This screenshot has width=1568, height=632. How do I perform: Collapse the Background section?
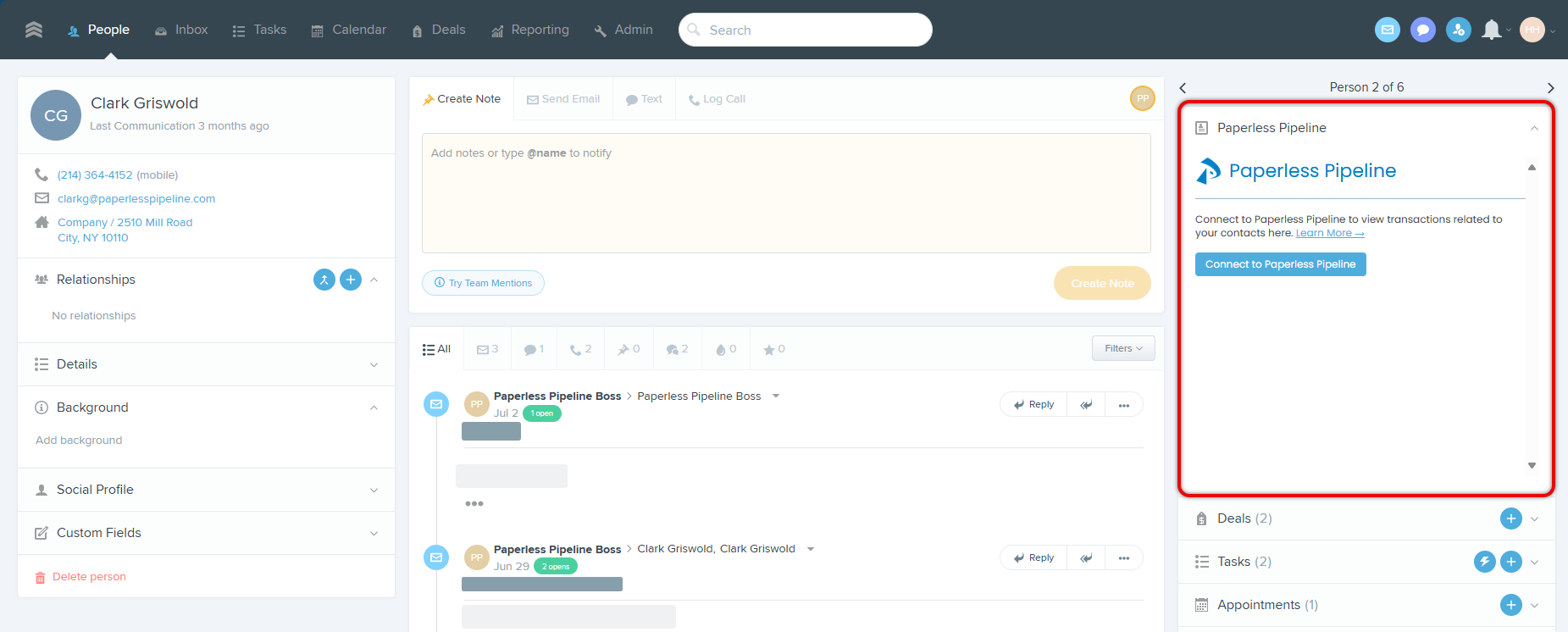coord(374,407)
